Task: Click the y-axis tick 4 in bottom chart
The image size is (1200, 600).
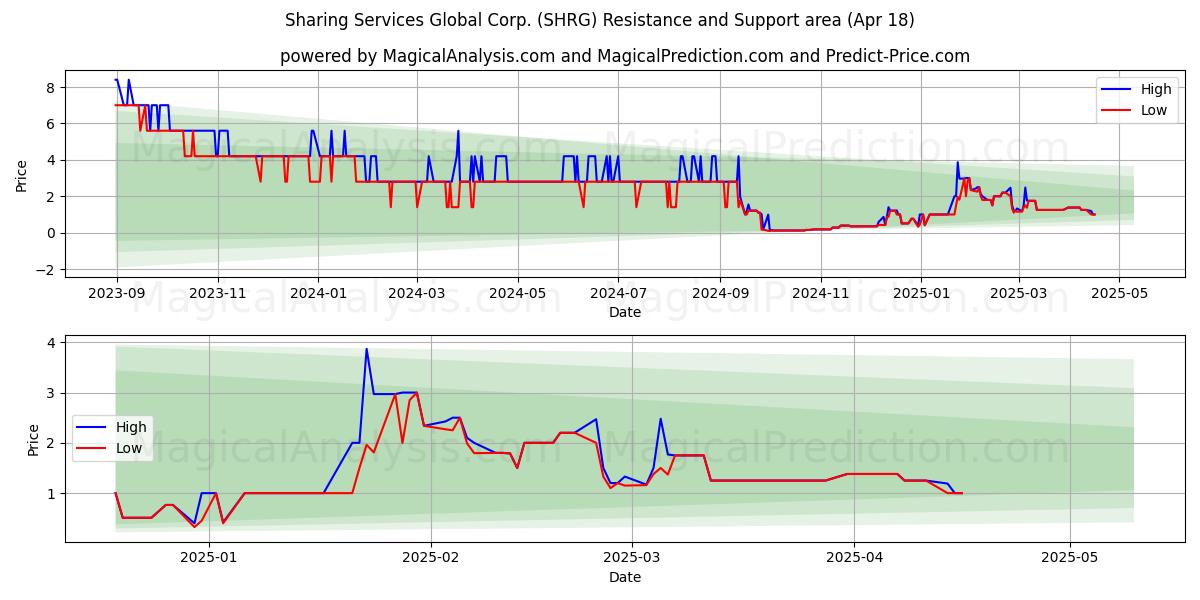Action: [x=51, y=343]
